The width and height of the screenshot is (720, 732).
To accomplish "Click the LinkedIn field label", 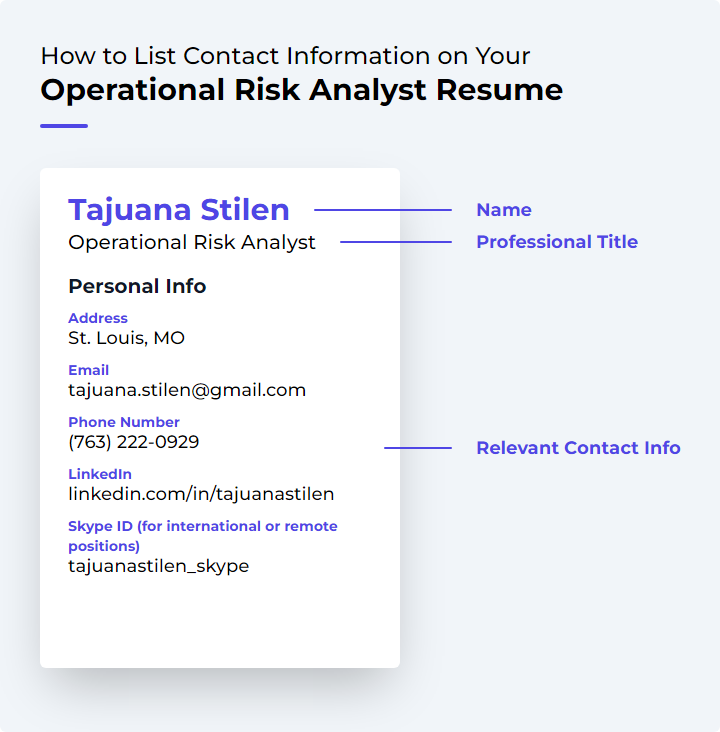I will tap(100, 474).
